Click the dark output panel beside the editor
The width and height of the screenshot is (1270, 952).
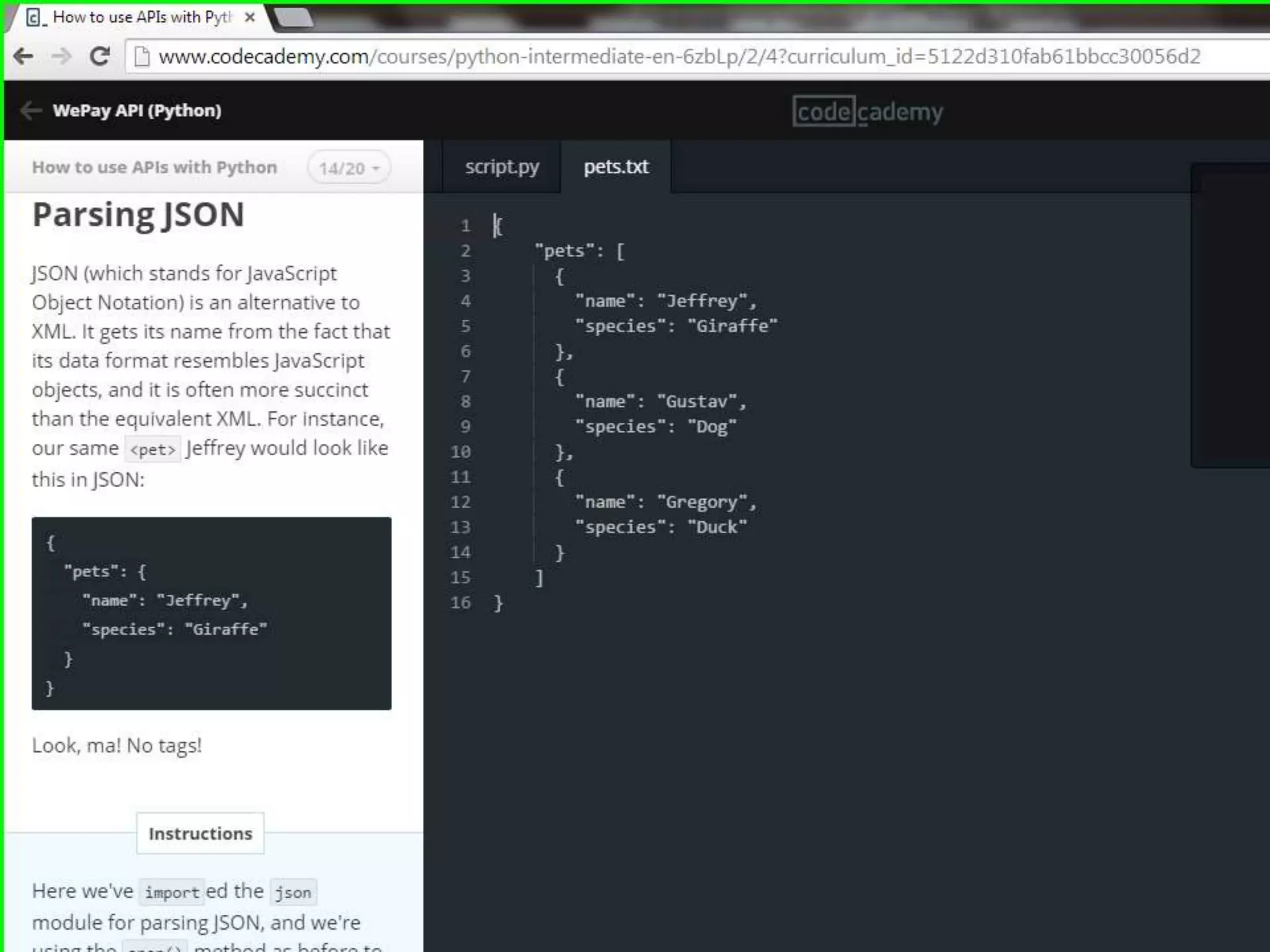tap(1230, 315)
